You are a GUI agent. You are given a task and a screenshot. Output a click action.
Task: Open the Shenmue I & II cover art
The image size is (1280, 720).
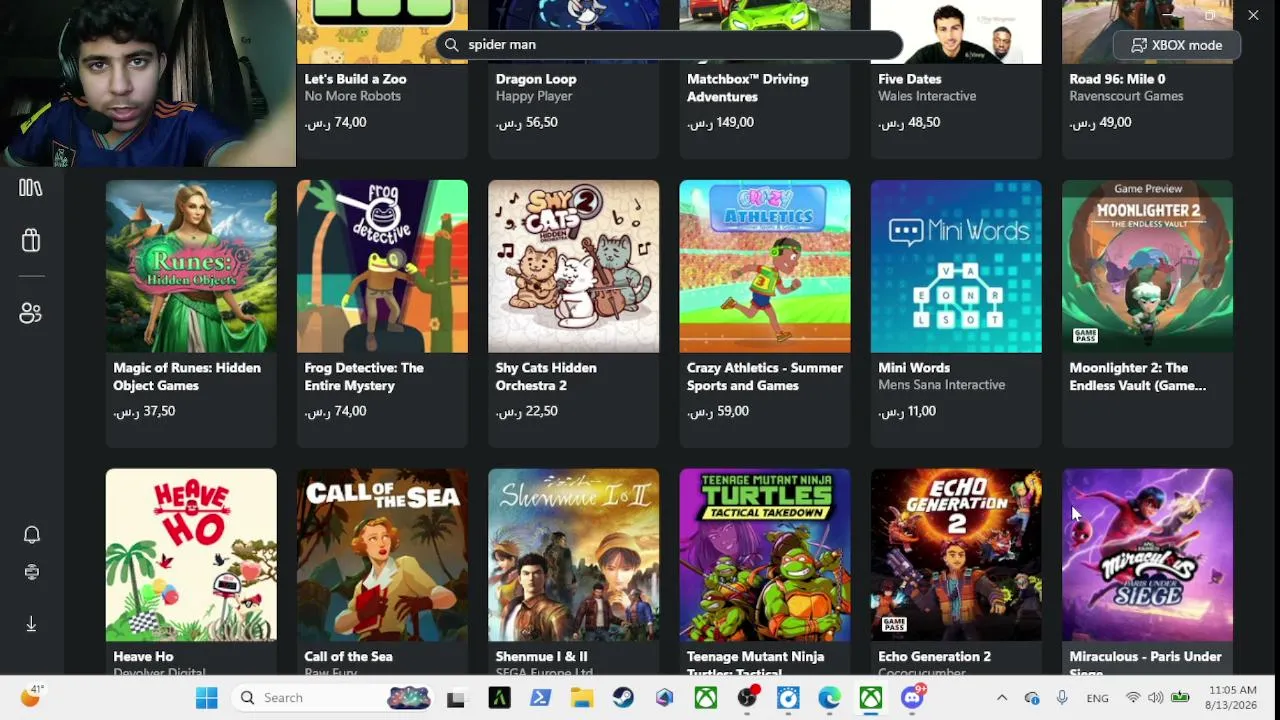[574, 555]
